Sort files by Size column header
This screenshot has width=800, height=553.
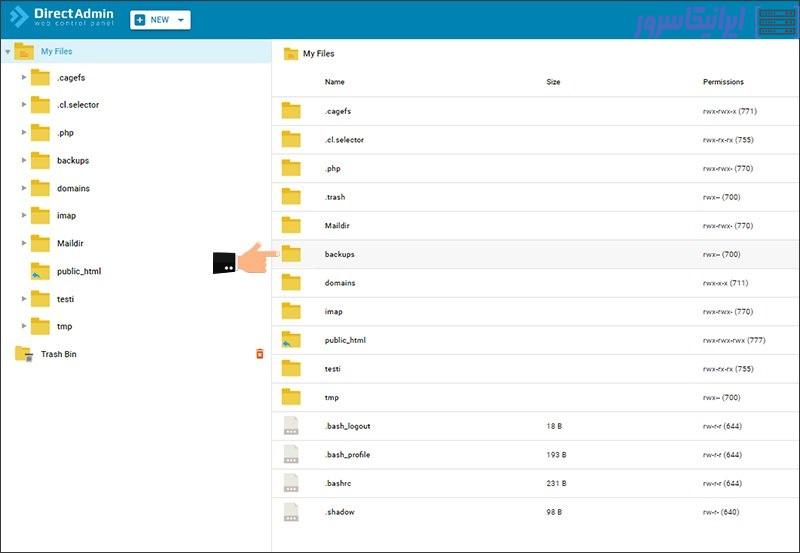(x=553, y=82)
